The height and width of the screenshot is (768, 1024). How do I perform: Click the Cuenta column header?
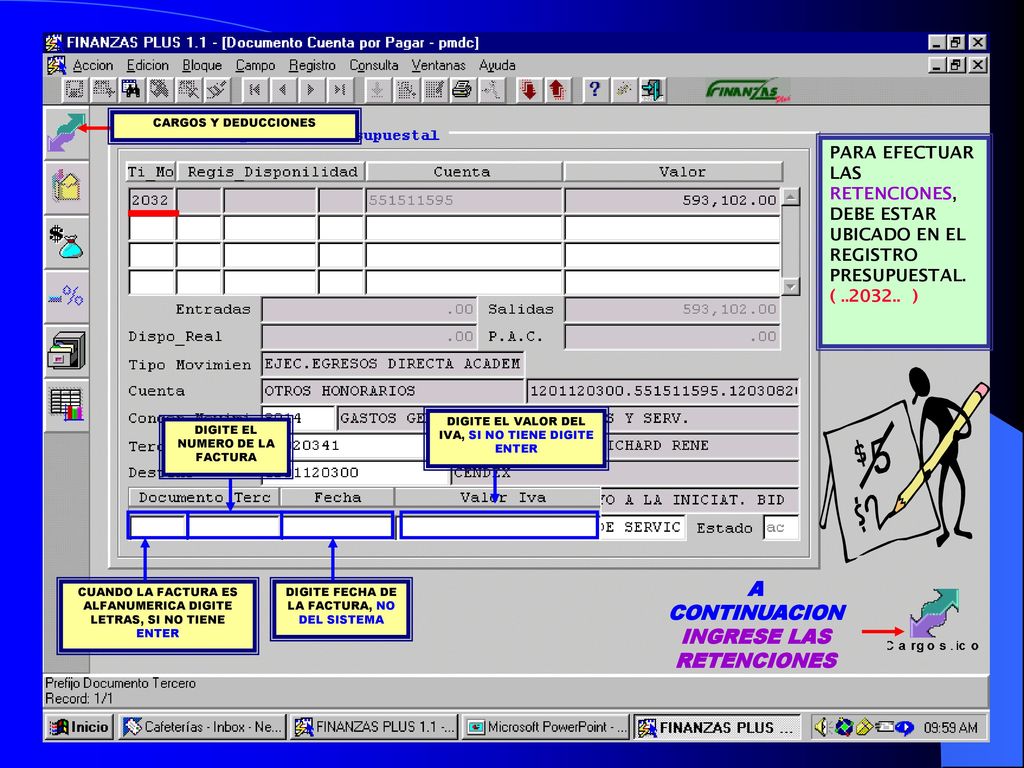tap(463, 172)
